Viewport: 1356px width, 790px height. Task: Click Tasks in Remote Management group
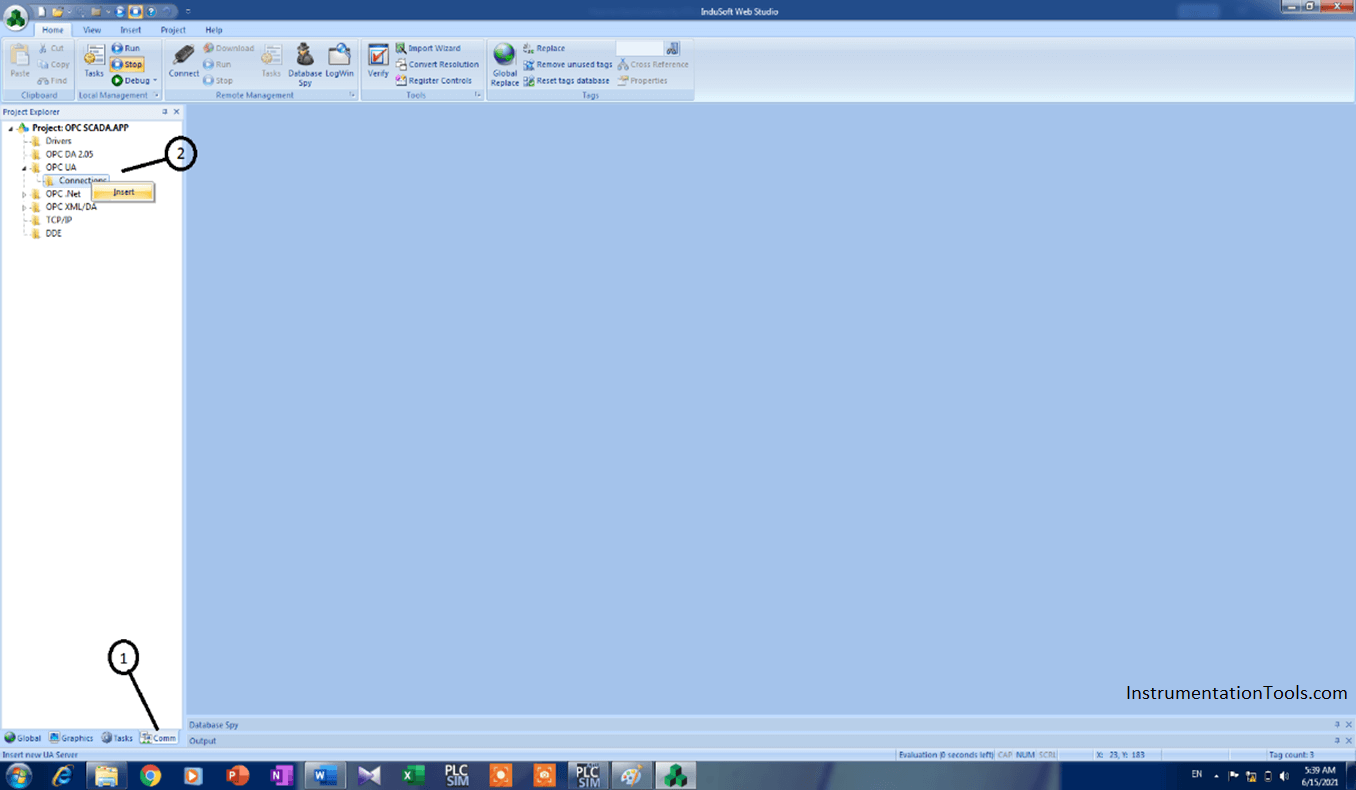click(x=271, y=62)
